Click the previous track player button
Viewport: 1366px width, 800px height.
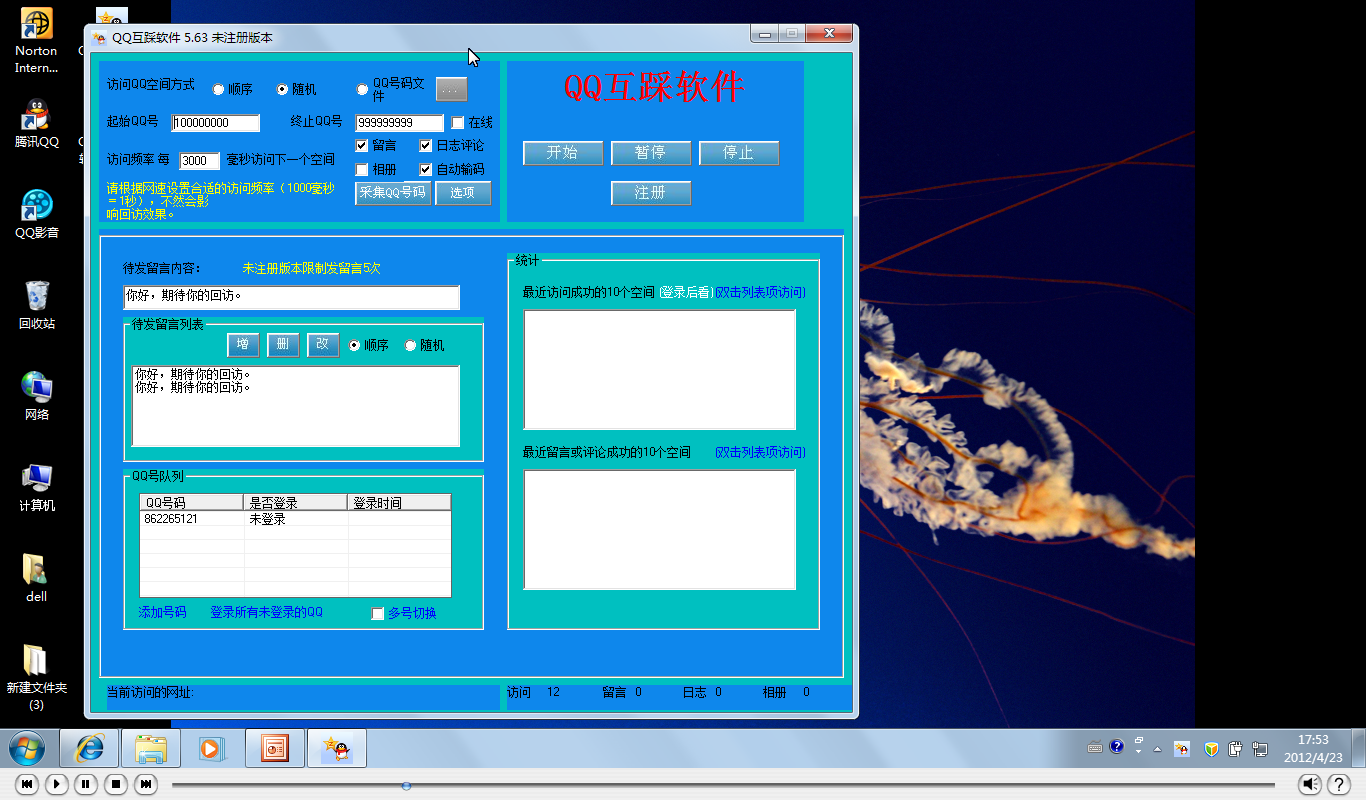[x=27, y=784]
